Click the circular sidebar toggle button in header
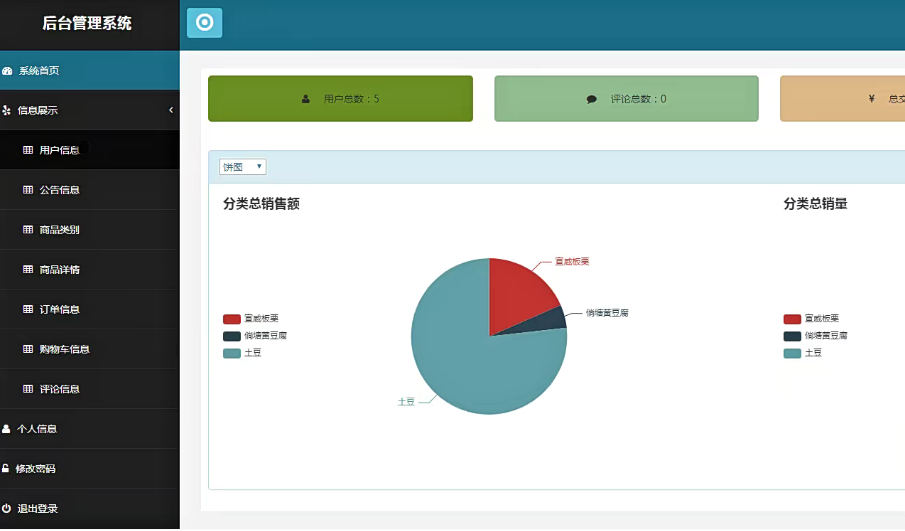905x531 pixels. [x=204, y=23]
